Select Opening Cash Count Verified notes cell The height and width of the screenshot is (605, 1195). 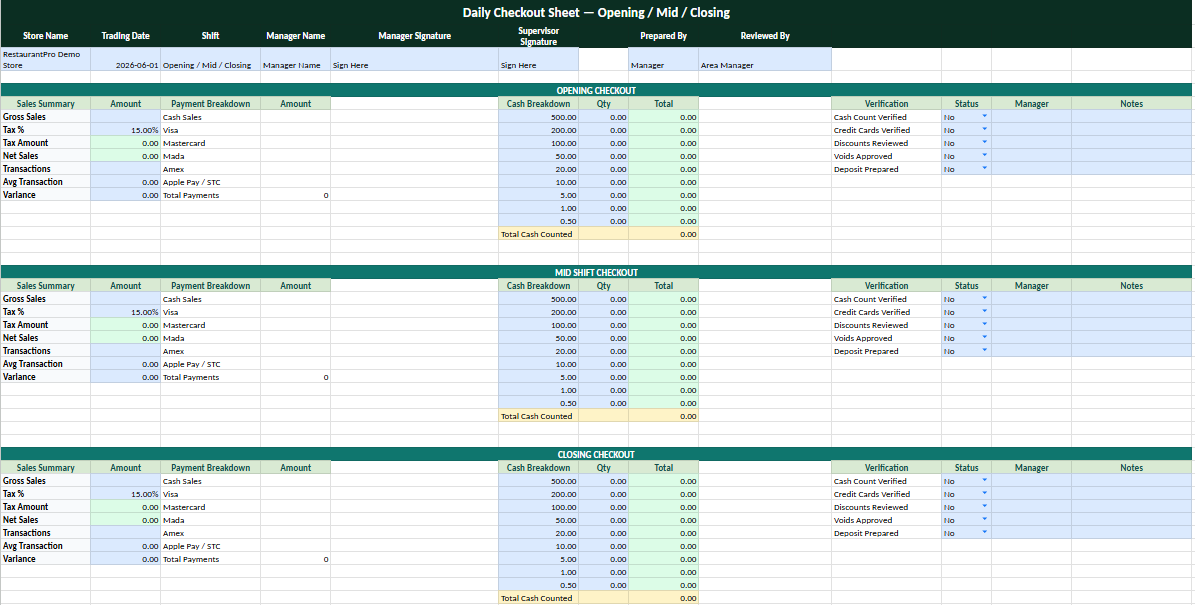(x=1132, y=117)
